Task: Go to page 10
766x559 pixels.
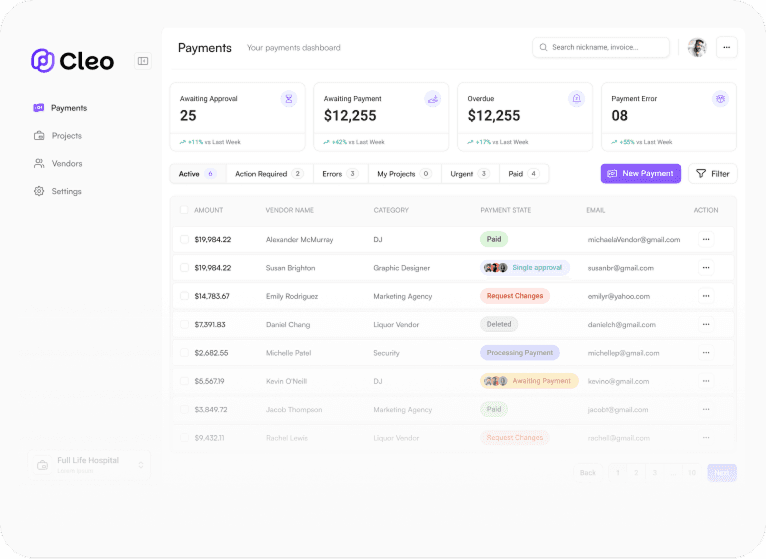Action: 692,473
